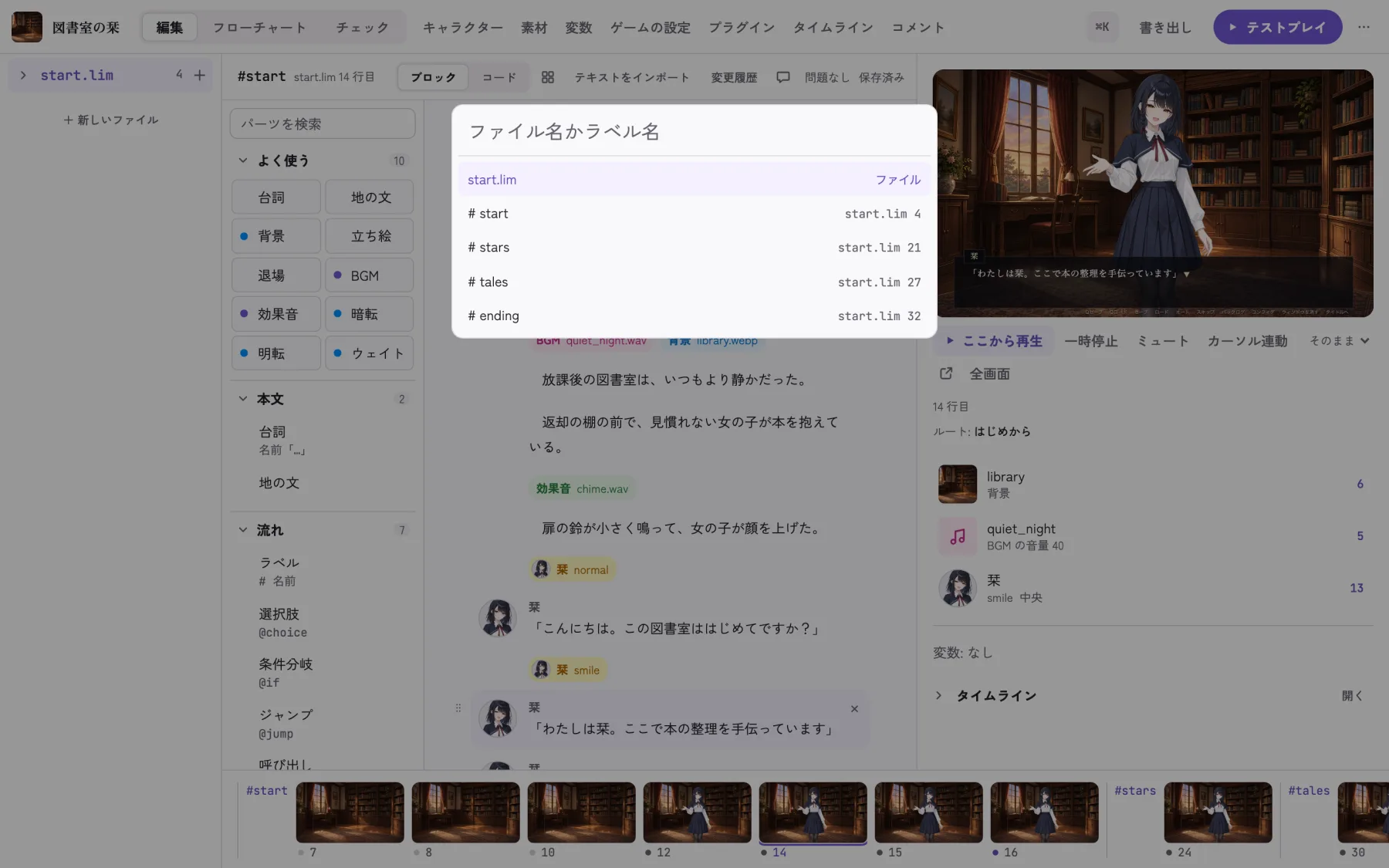Select timeline thumbnail for line 12
Viewport: 1389px width, 868px height.
pyautogui.click(x=697, y=812)
